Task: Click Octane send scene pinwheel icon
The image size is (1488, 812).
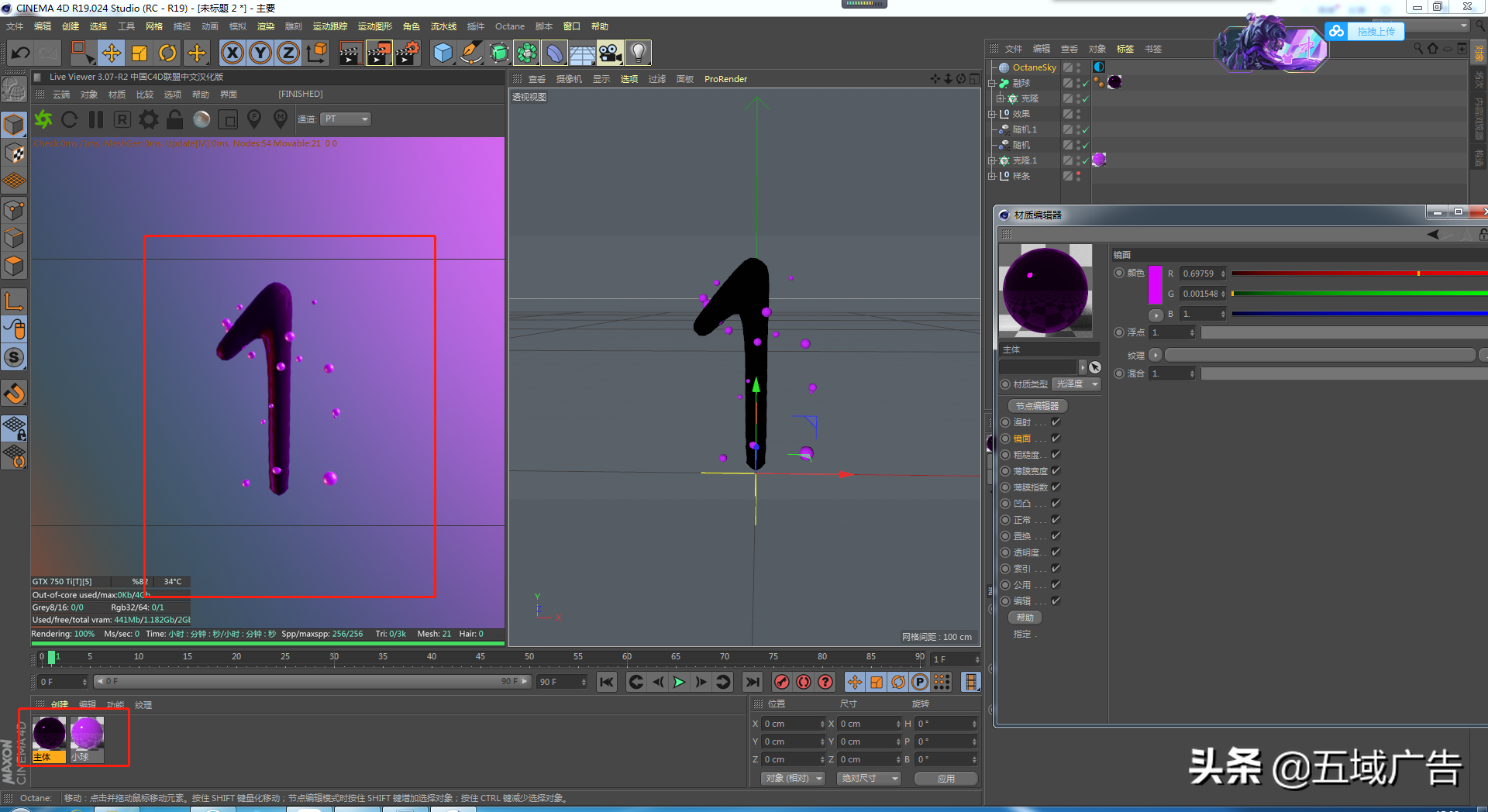Action: [43, 119]
